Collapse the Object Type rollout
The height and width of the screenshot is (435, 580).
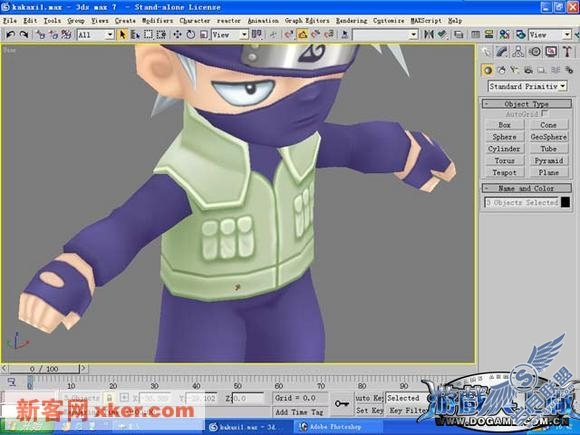527,104
